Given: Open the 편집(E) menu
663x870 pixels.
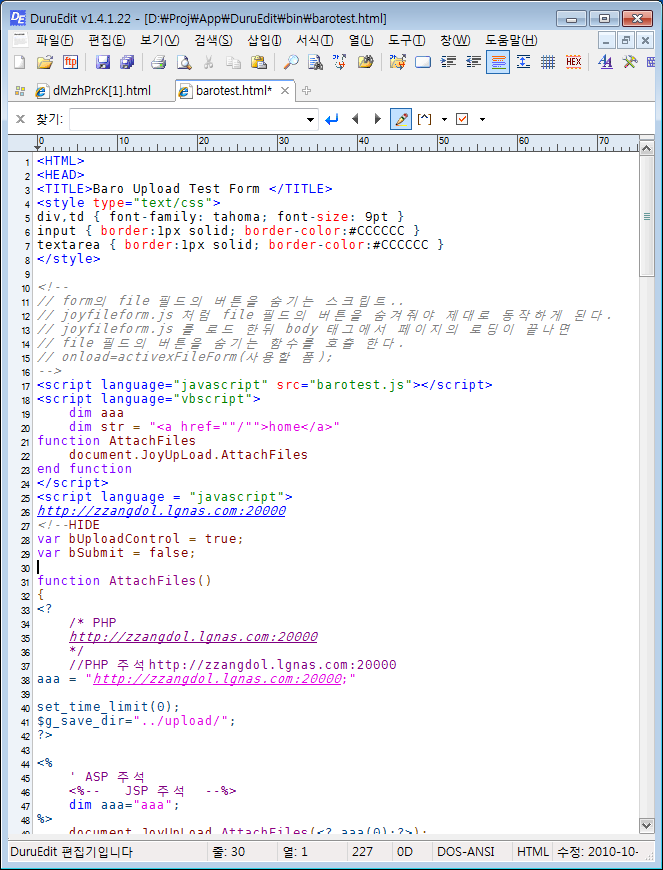Looking at the screenshot, I should pyautogui.click(x=107, y=41).
